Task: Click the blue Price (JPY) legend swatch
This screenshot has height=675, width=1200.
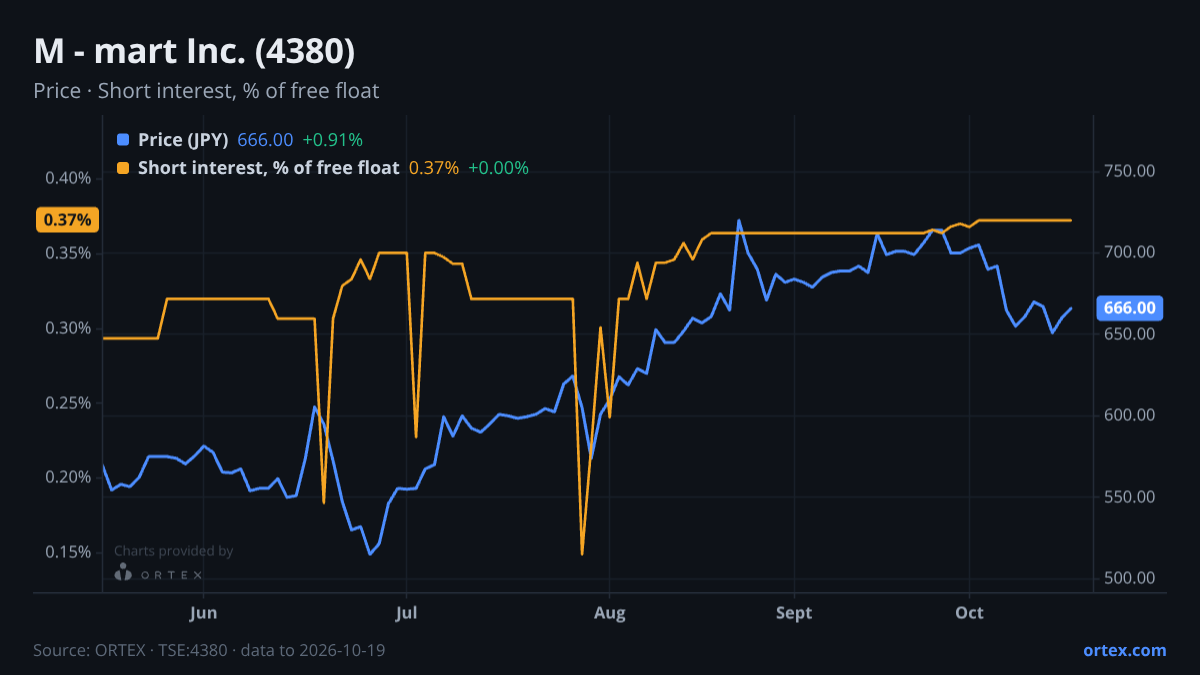Action: click(x=123, y=140)
